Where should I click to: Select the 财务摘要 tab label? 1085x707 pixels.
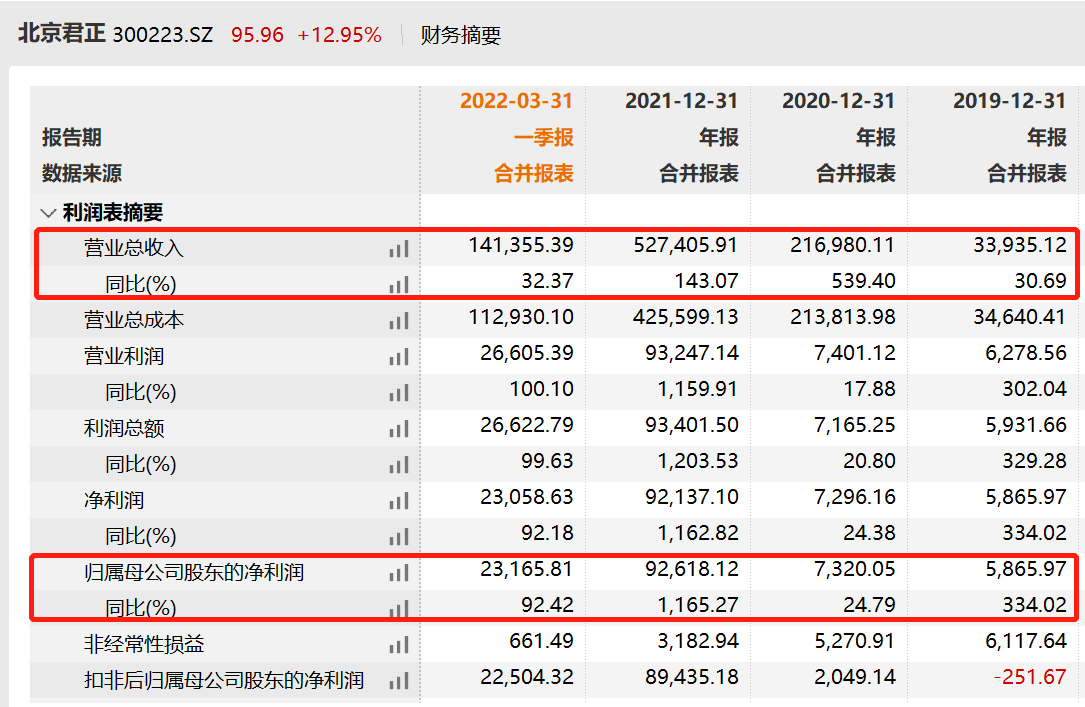[x=461, y=35]
